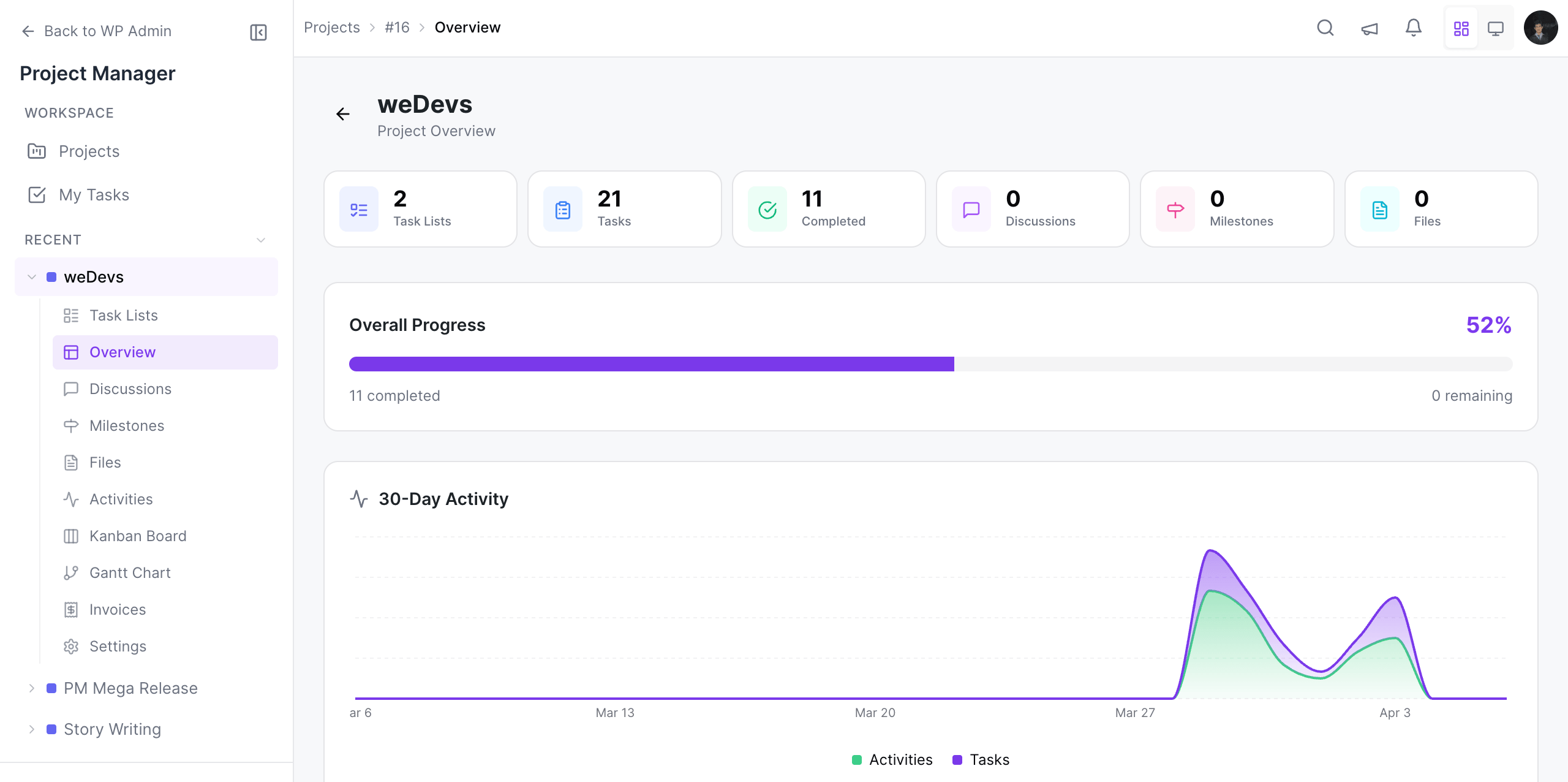Open notifications via the bell icon

[x=1414, y=28]
